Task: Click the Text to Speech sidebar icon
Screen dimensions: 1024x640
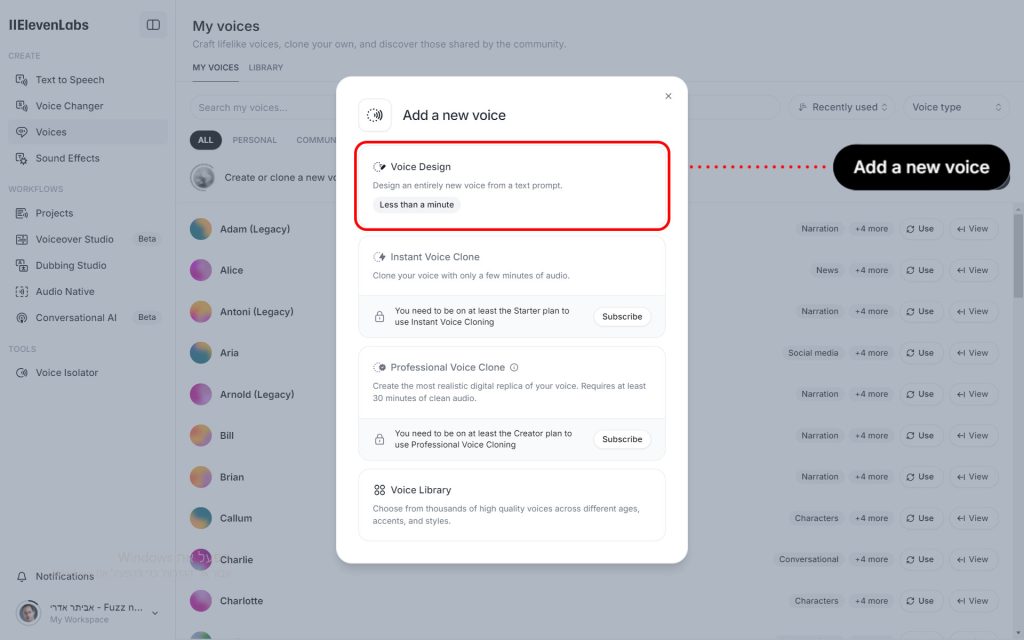Action: click(x=22, y=80)
